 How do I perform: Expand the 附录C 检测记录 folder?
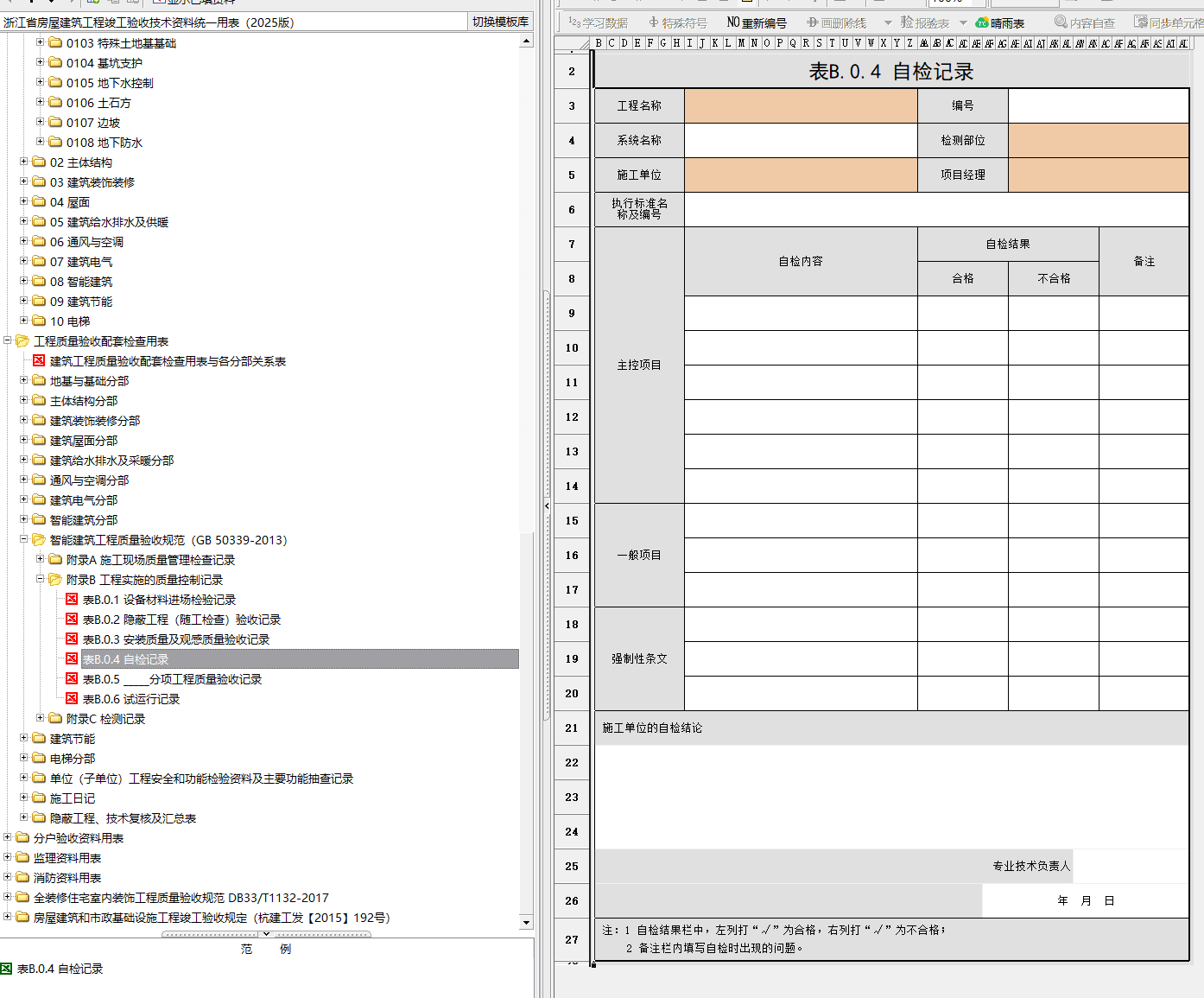(41, 718)
